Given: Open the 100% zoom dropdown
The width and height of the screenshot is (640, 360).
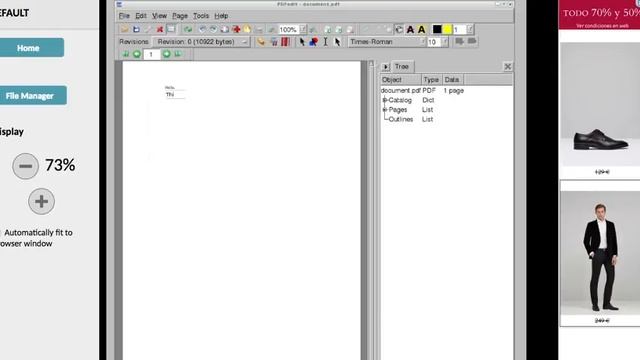Looking at the screenshot, I should [303, 29].
